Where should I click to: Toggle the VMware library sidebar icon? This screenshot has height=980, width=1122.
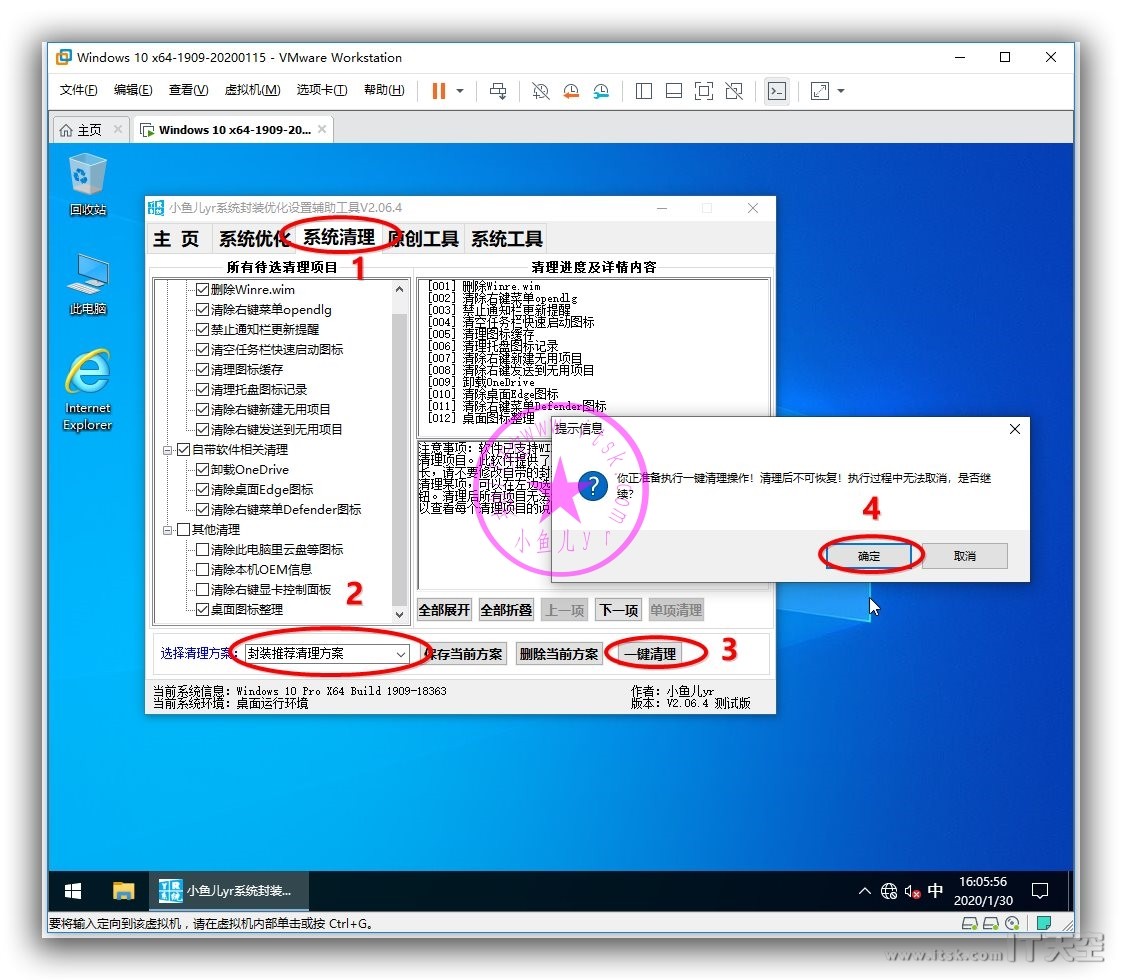click(643, 91)
